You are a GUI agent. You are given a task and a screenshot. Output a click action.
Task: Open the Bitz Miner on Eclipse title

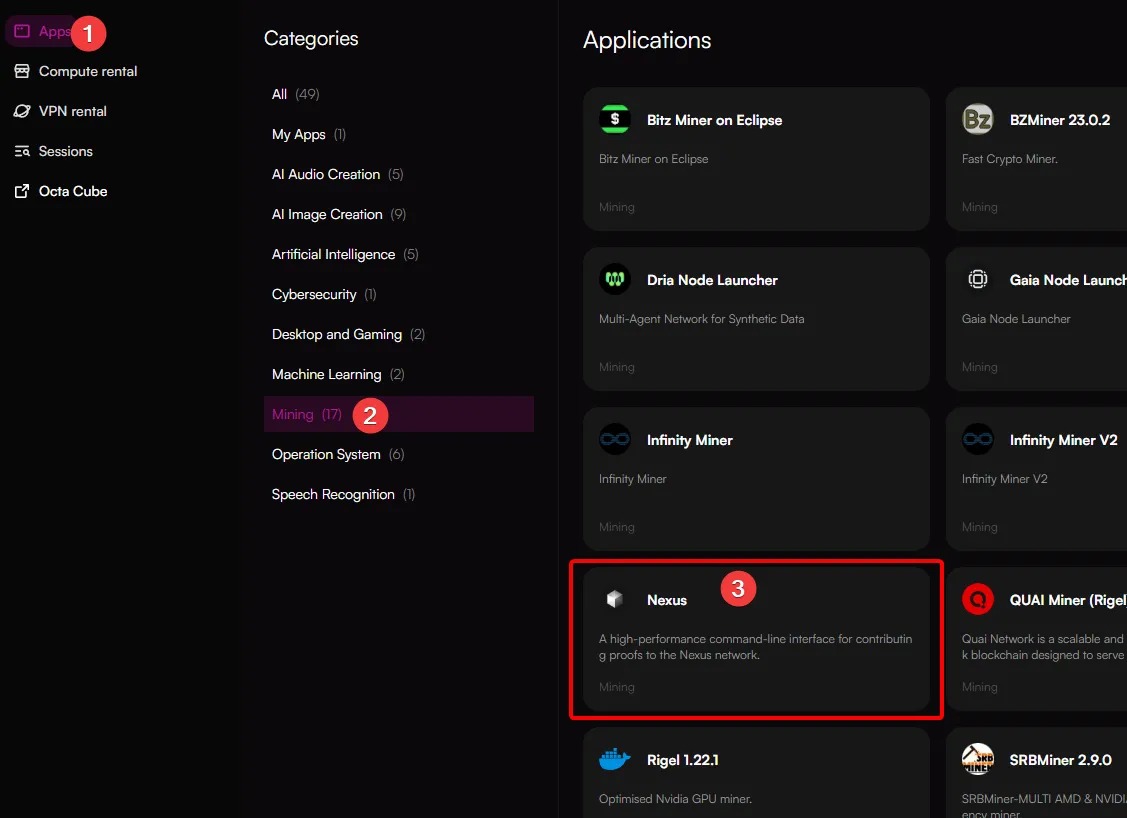click(714, 120)
